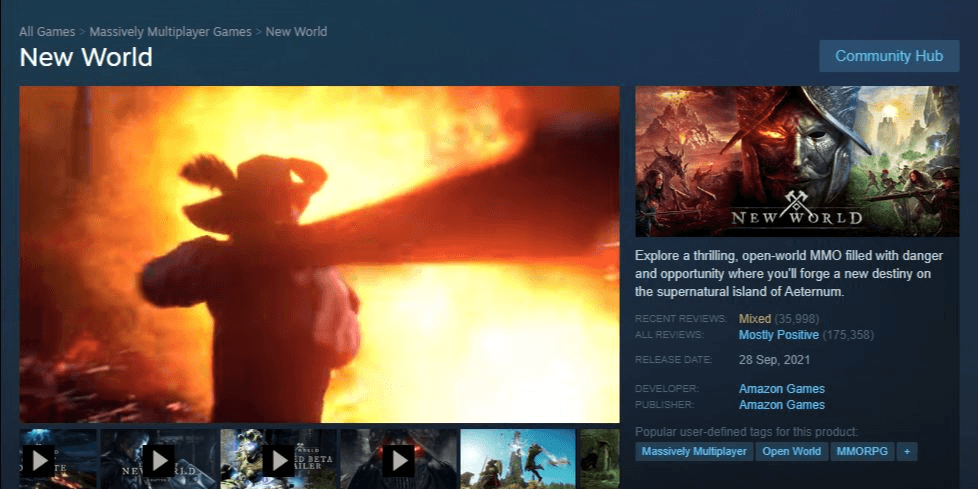Play the second New World trailer thumbnail
The width and height of the screenshot is (978, 489).
click(158, 459)
